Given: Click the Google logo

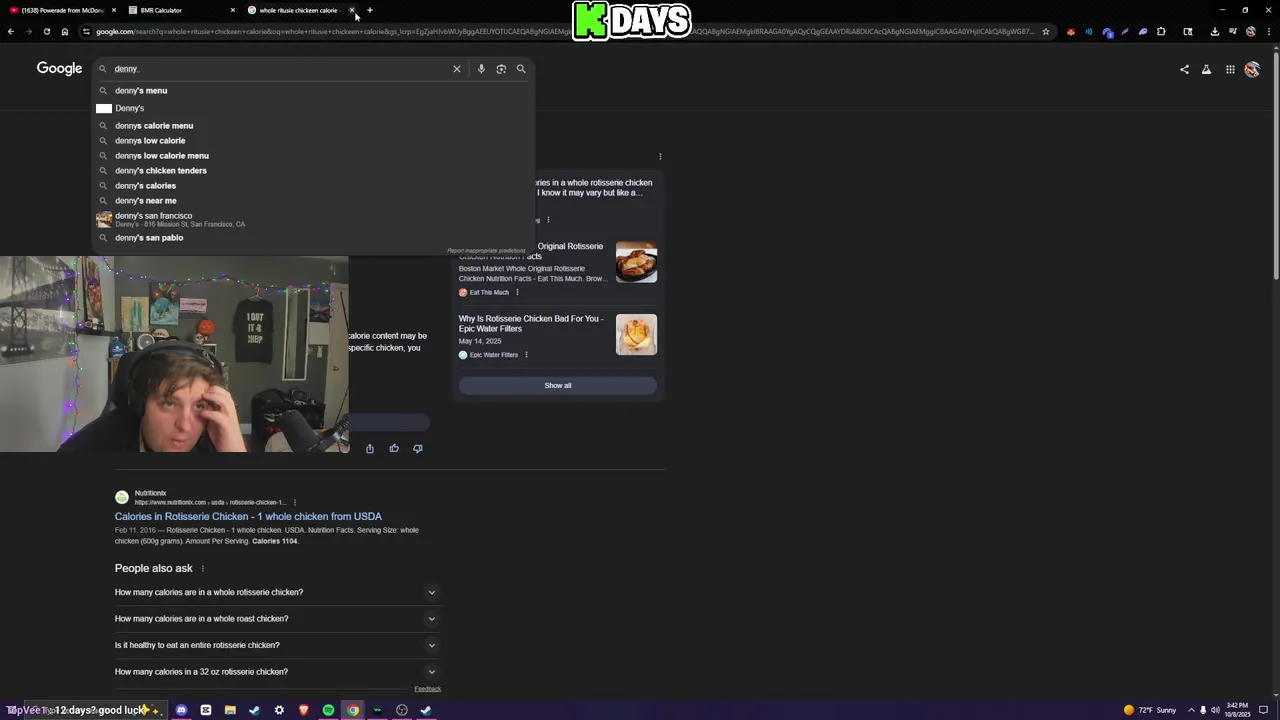Looking at the screenshot, I should (x=59, y=68).
